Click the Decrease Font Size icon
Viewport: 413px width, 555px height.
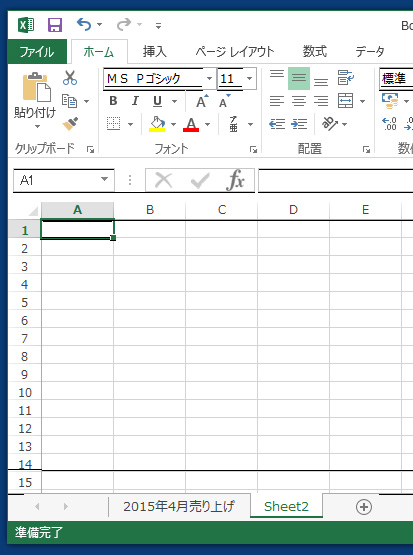(224, 101)
